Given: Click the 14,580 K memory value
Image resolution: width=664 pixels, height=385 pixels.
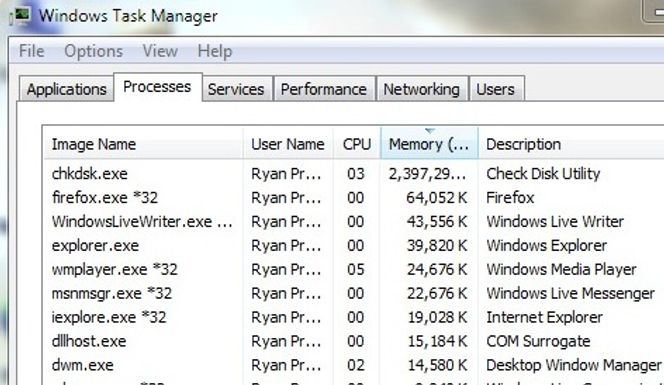Looking at the screenshot, I should click(438, 365).
